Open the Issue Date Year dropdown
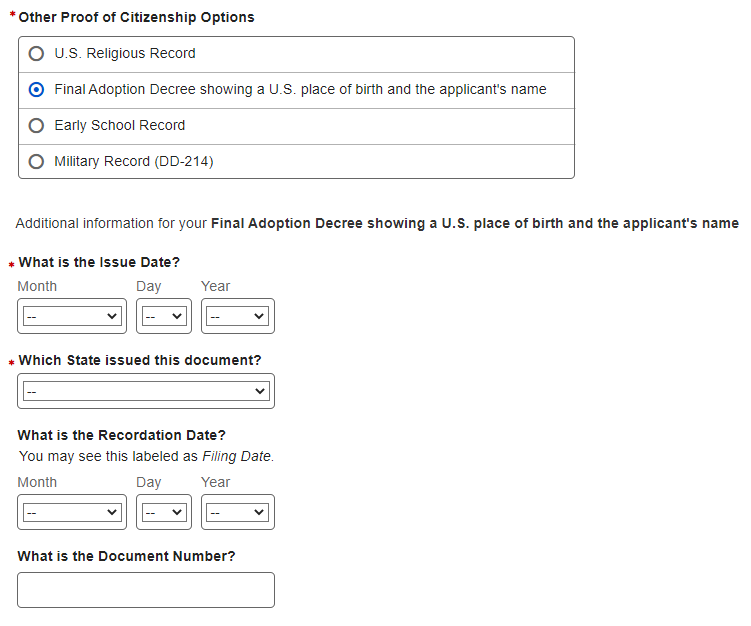 click(237, 316)
